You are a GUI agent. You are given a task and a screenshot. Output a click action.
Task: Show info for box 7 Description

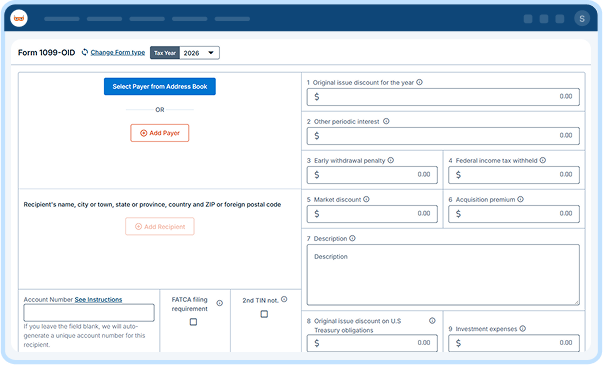point(352,238)
